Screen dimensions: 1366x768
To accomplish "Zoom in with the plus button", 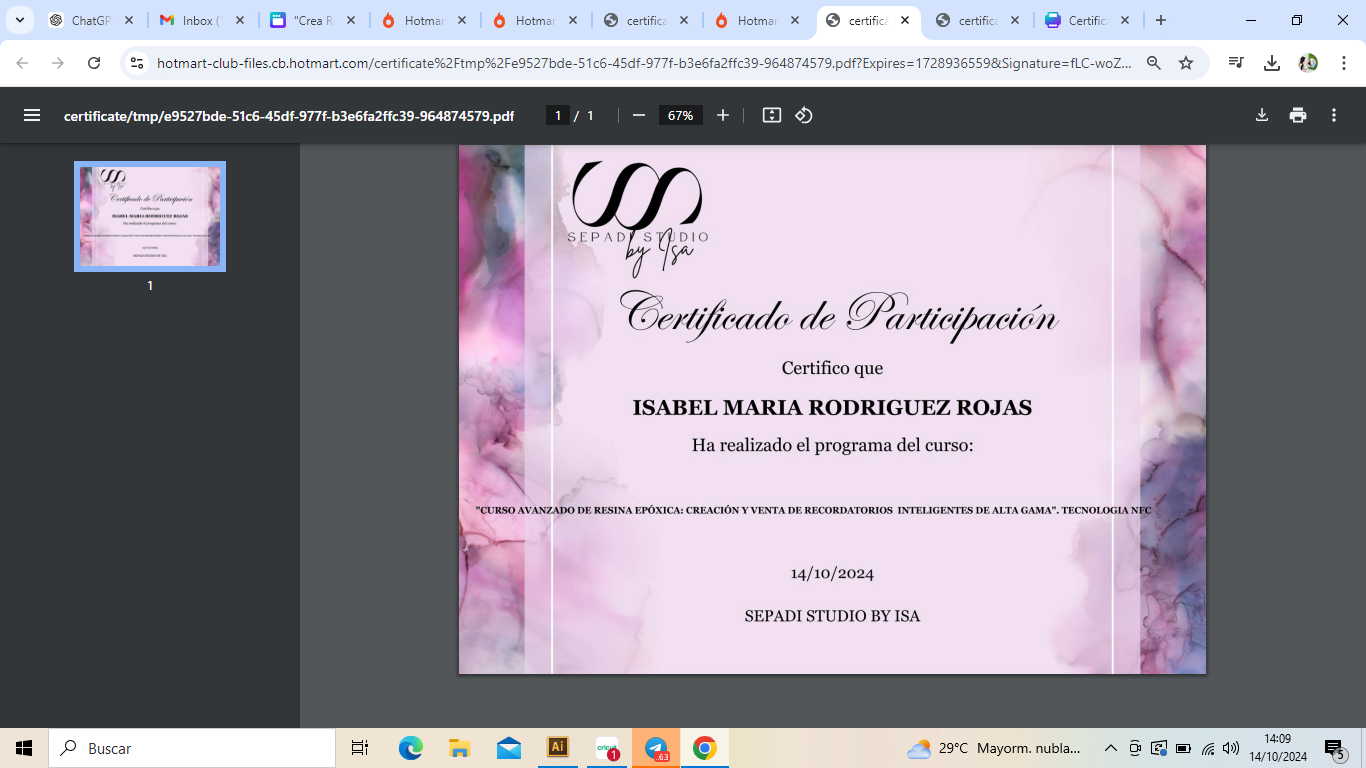I will (723, 115).
